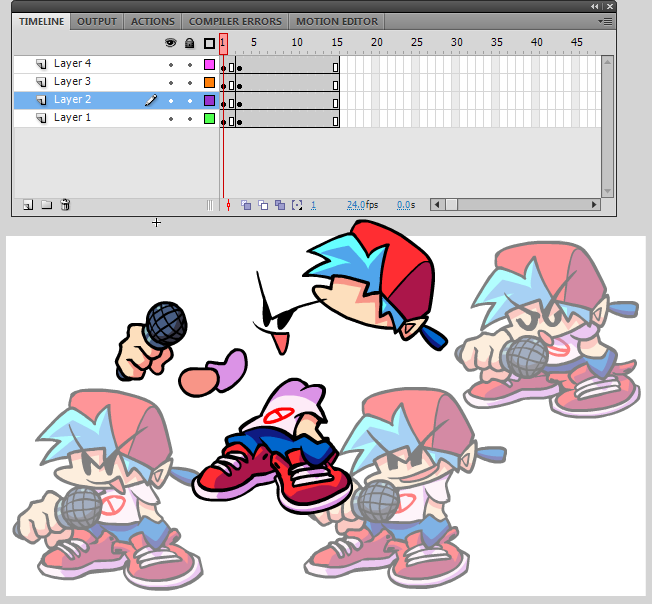The height and width of the screenshot is (604, 652).
Task: Click Layer 3's page icon
Action: 41,82
